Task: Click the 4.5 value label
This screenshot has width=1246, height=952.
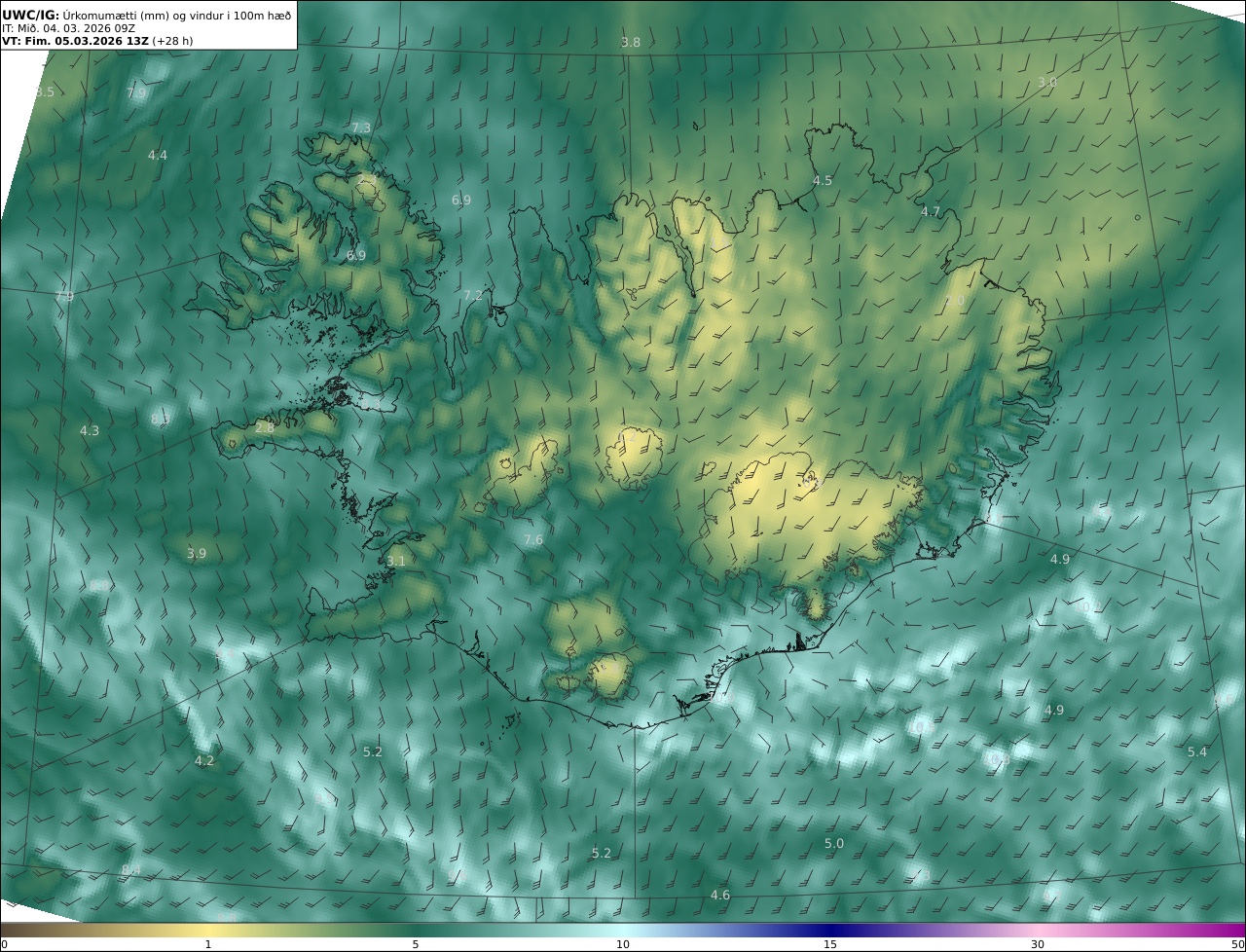Action: click(823, 180)
